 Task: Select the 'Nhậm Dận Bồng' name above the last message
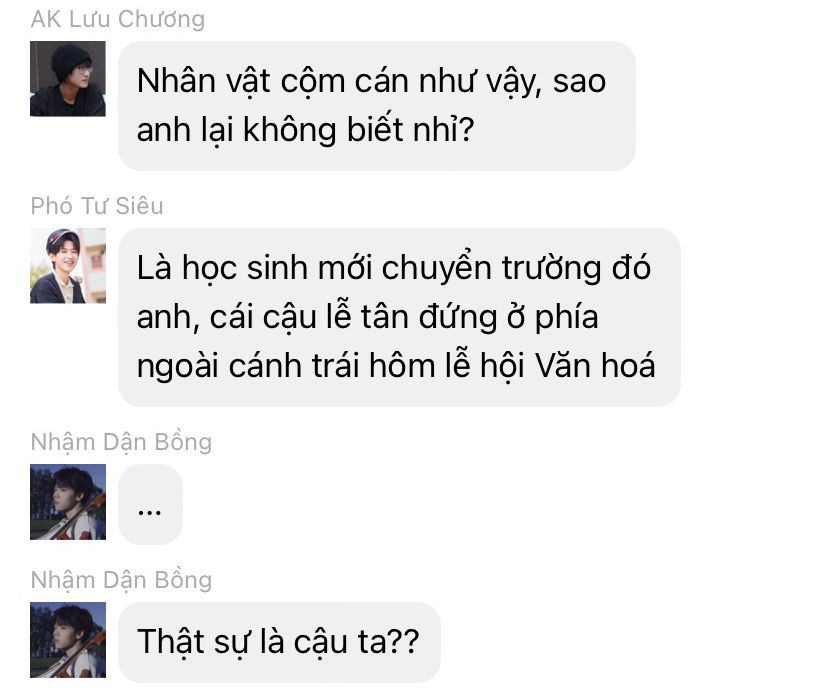point(121,580)
